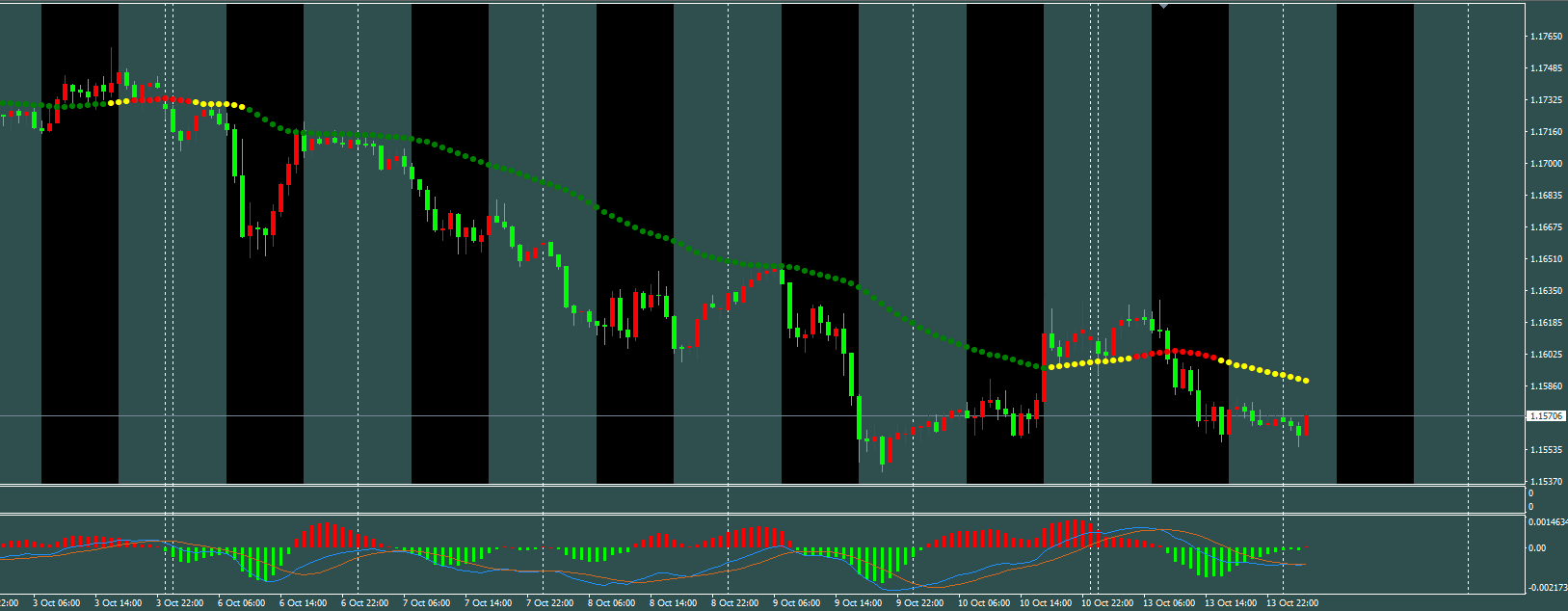Screen dimensions: 1568x611
Task: Click the empty middle indicator subwindow
Action: click(x=761, y=500)
